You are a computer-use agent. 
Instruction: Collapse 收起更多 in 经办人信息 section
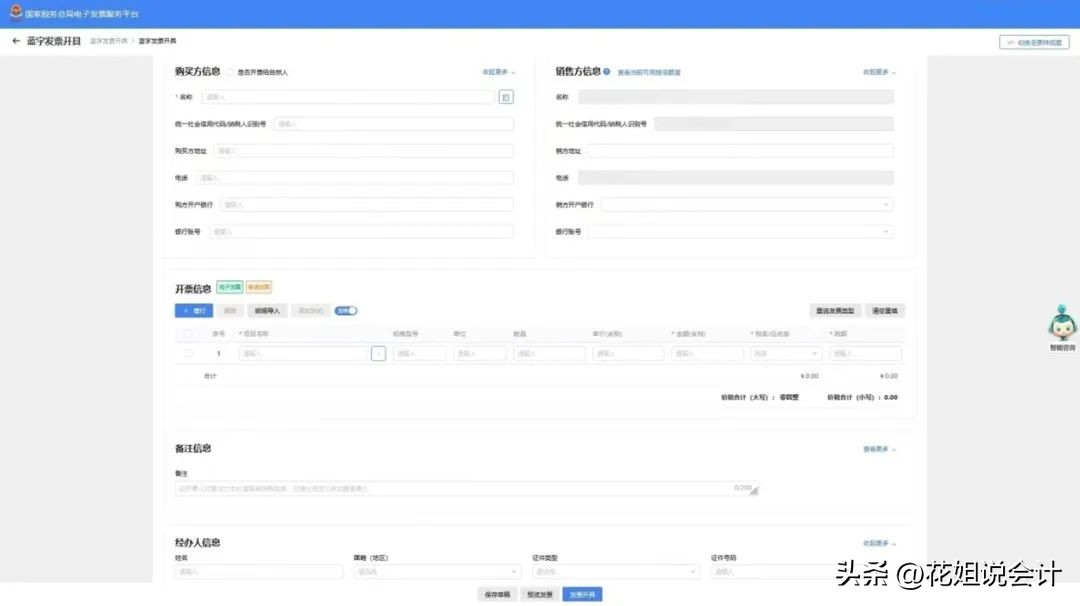[879, 543]
